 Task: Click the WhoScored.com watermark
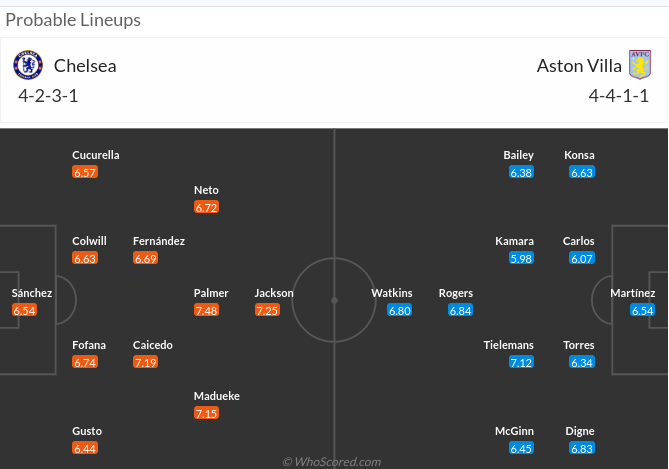[x=332, y=462]
